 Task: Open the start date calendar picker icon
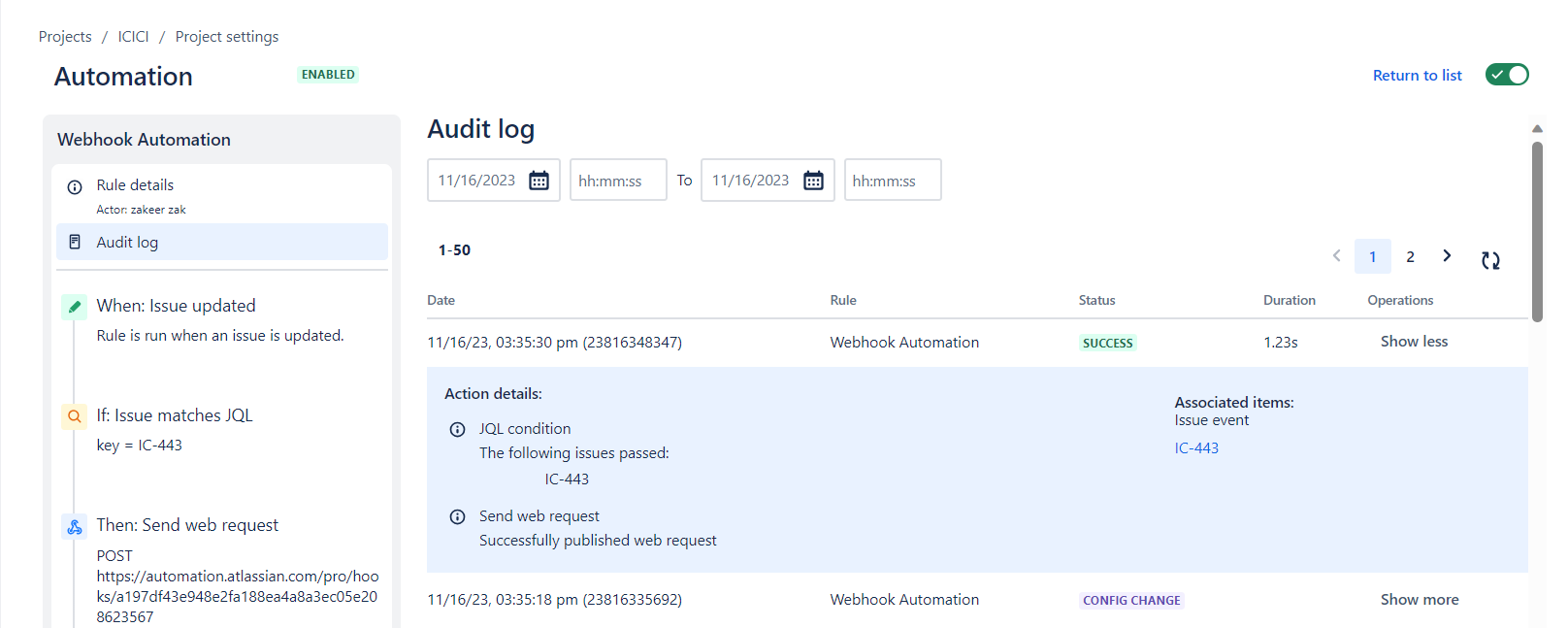(x=539, y=181)
